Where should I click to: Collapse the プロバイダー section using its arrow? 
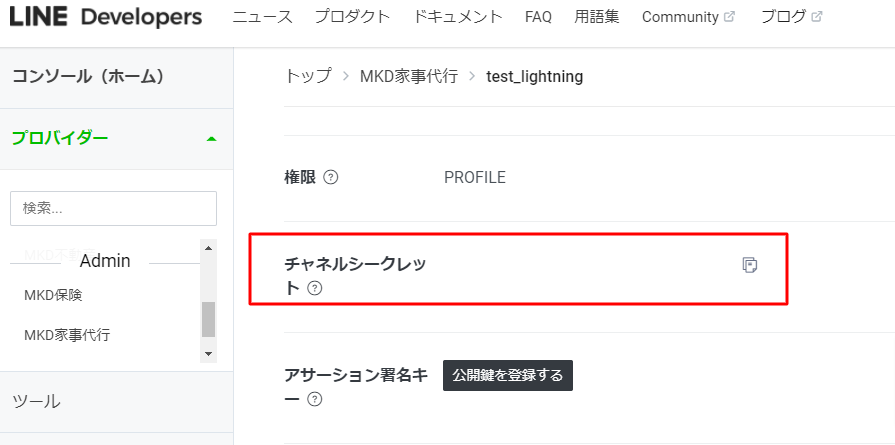coord(211,139)
